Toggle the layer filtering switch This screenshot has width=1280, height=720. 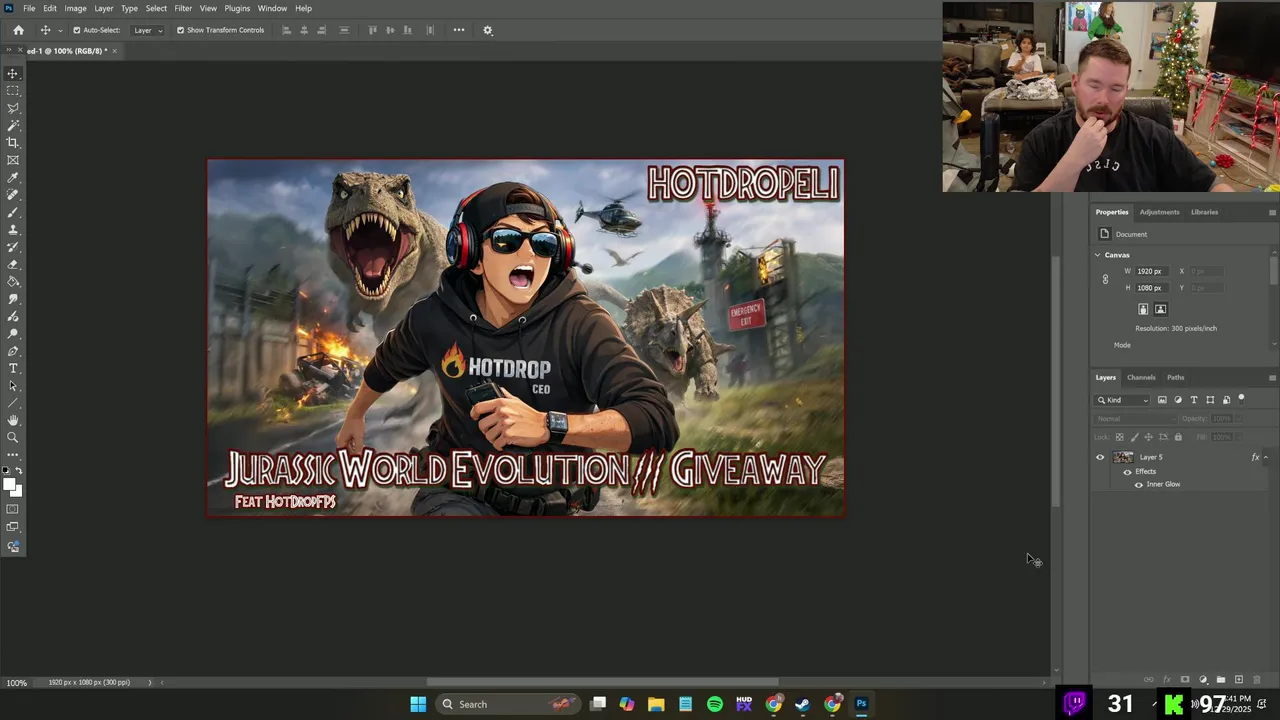pos(1241,399)
